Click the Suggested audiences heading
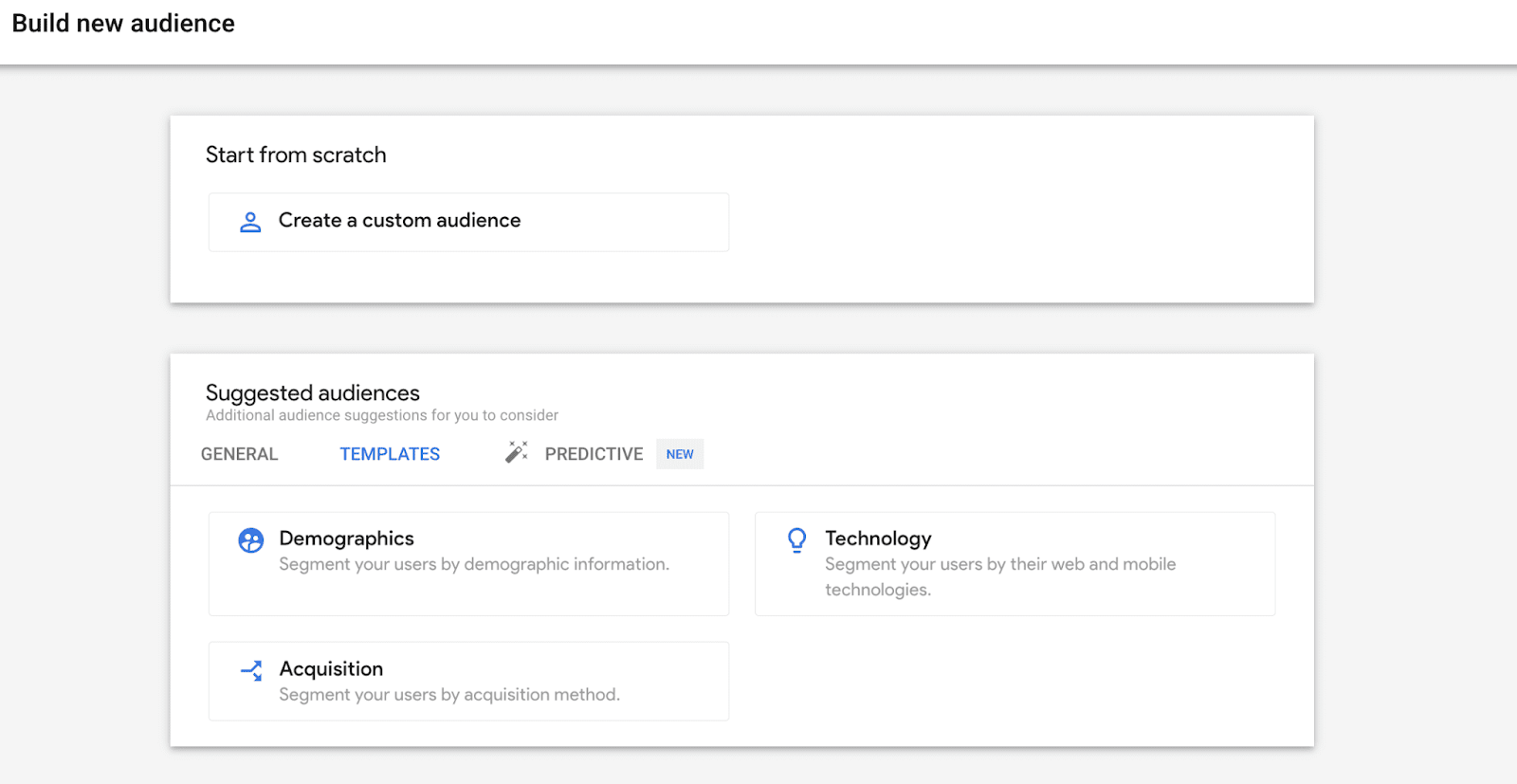 pos(313,392)
